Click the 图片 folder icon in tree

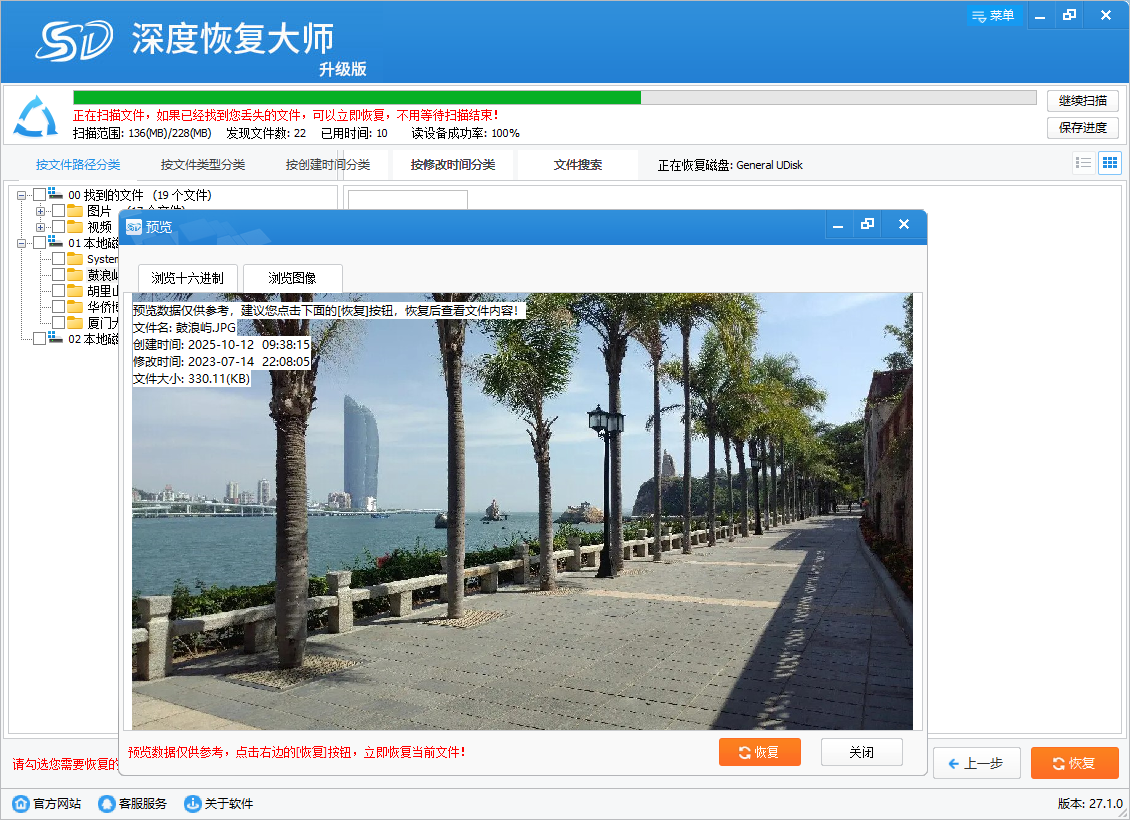(x=75, y=211)
